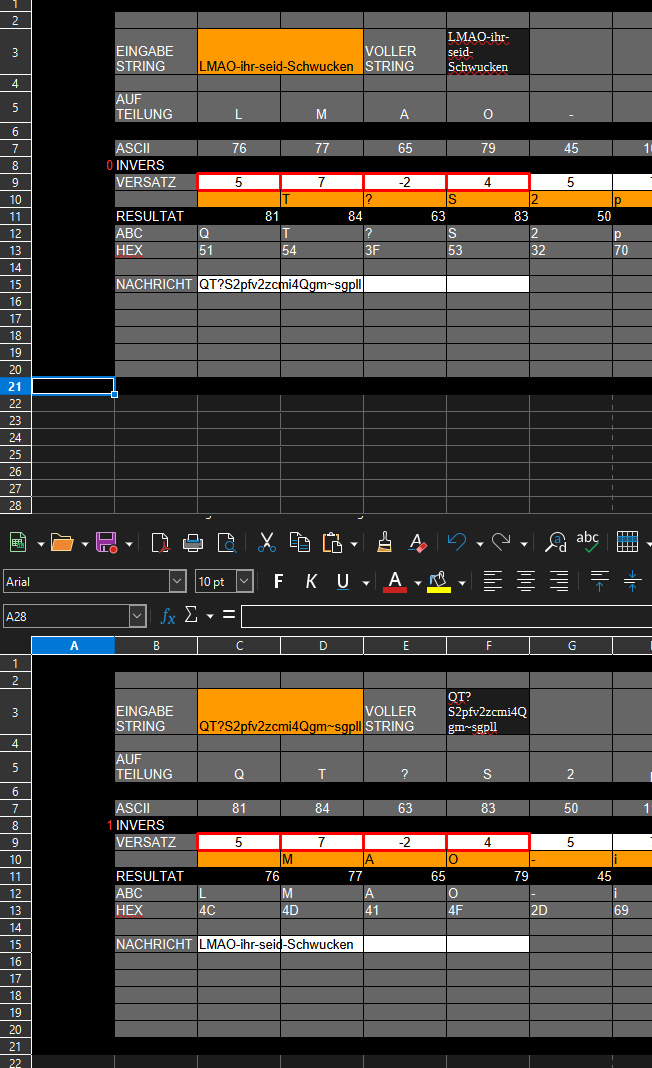Toggle bold formatting (F)

278,581
